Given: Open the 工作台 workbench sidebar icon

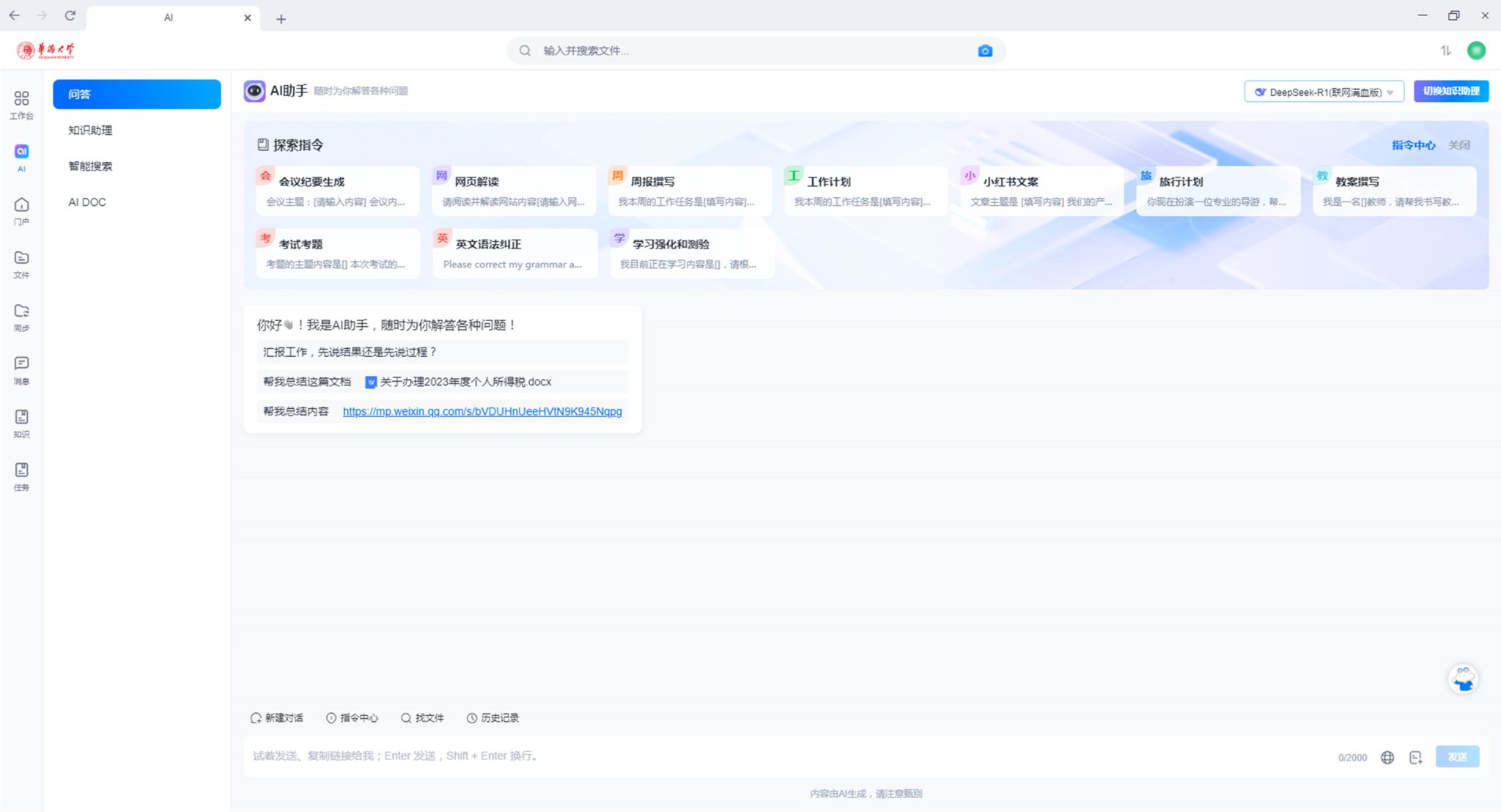Looking at the screenshot, I should 21,104.
